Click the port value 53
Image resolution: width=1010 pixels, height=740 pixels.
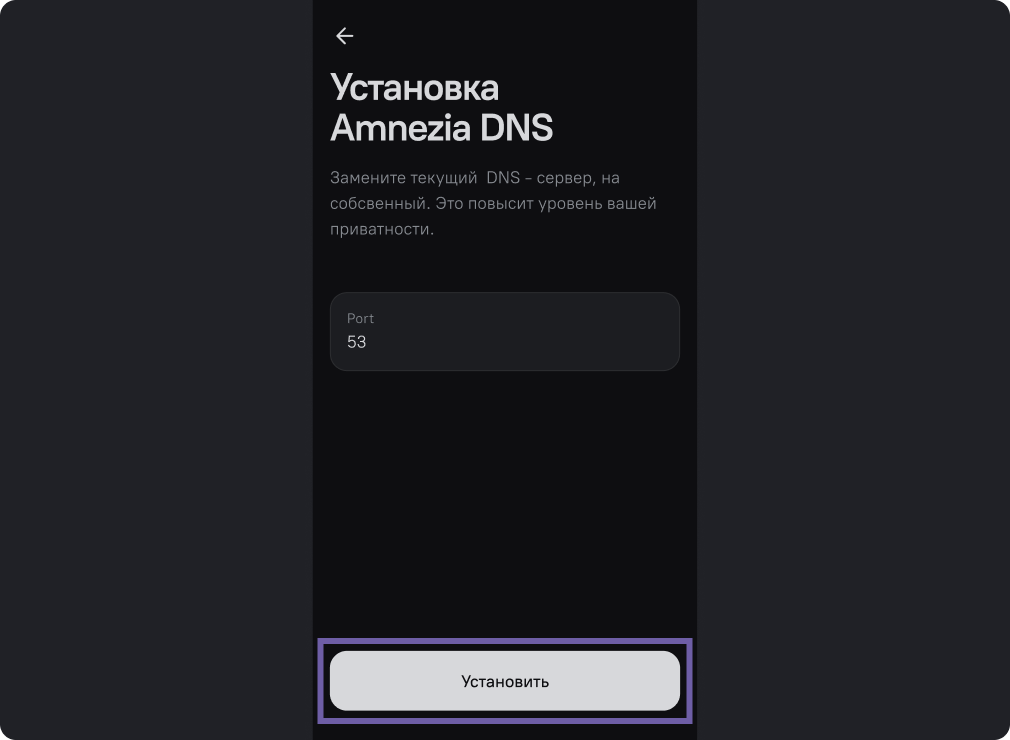356,342
